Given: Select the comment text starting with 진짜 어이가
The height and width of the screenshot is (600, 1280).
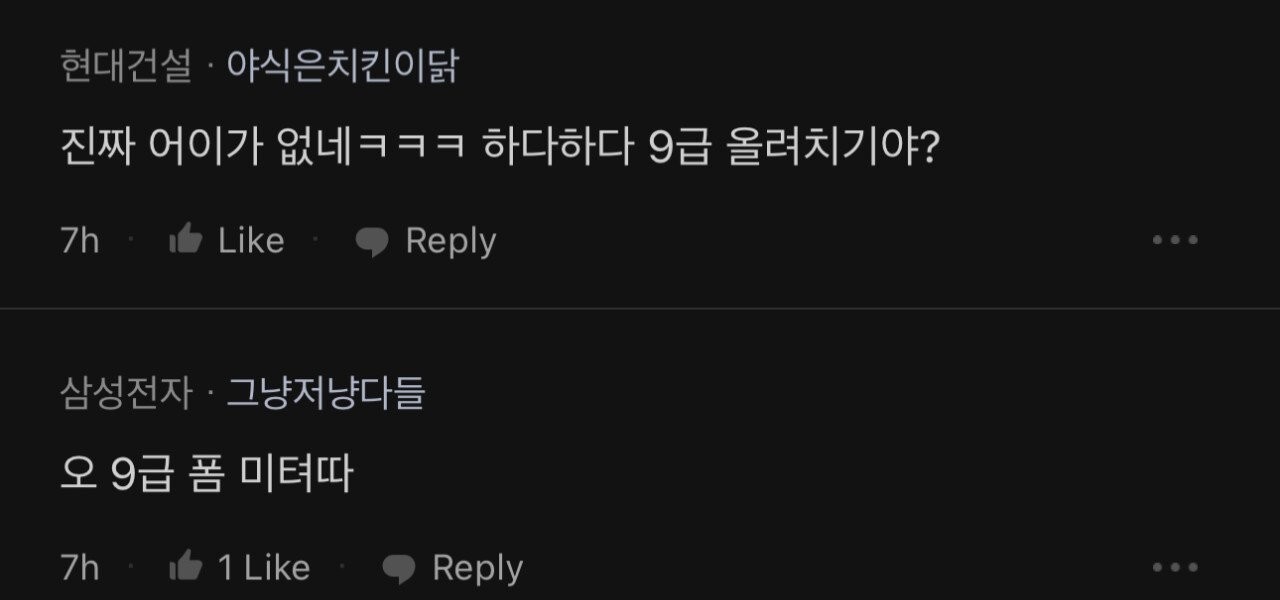Looking at the screenshot, I should coord(502,149).
